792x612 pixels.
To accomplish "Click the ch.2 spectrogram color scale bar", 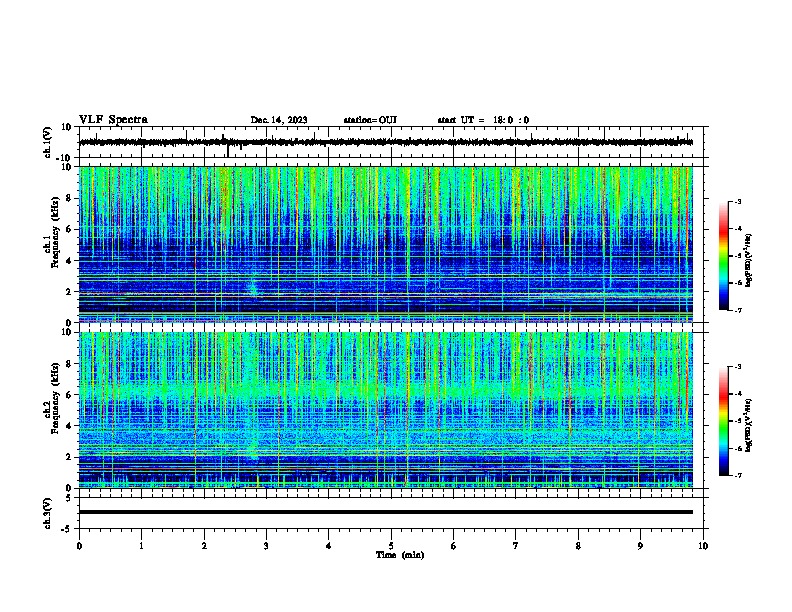I will pyautogui.click(x=724, y=421).
